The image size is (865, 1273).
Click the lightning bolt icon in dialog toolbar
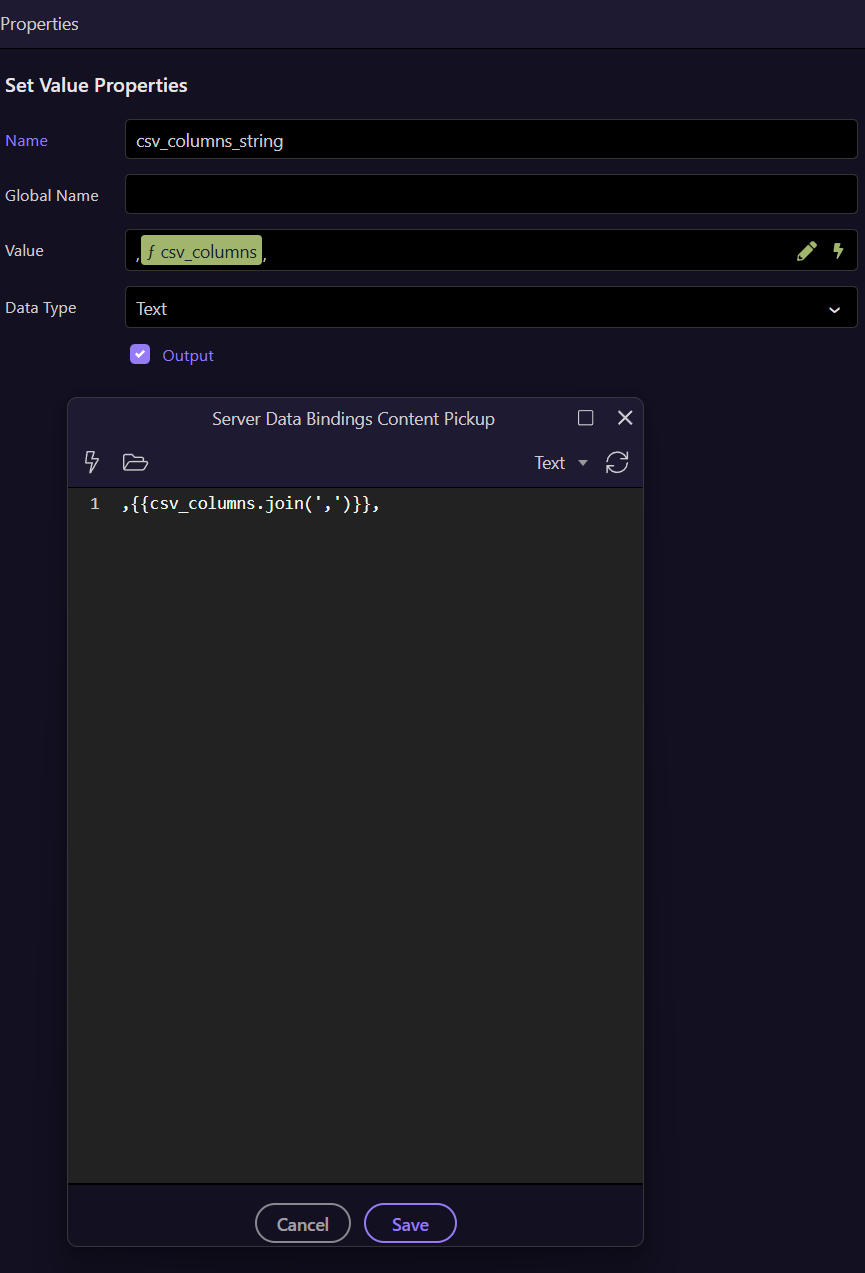[x=92, y=462]
